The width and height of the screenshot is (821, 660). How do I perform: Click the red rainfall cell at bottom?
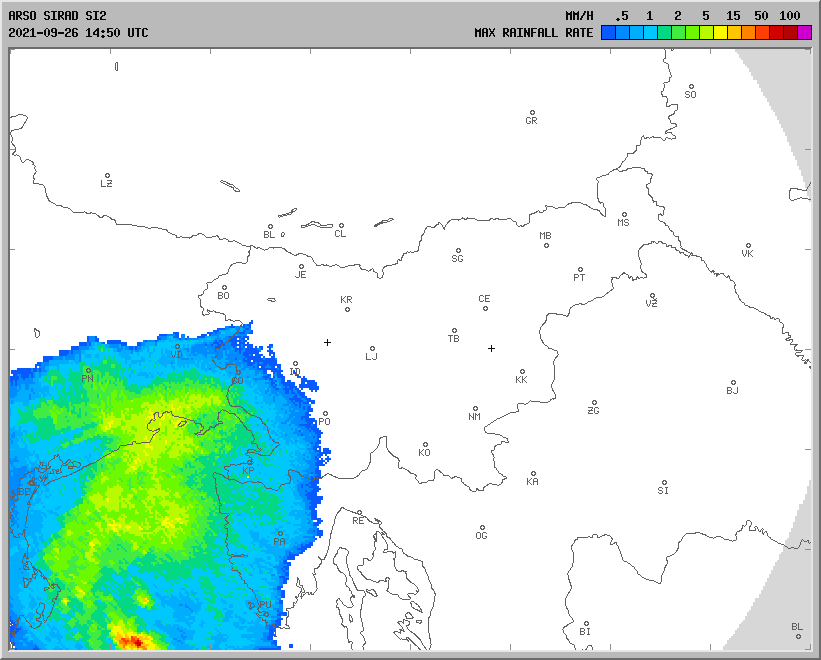click(132, 640)
